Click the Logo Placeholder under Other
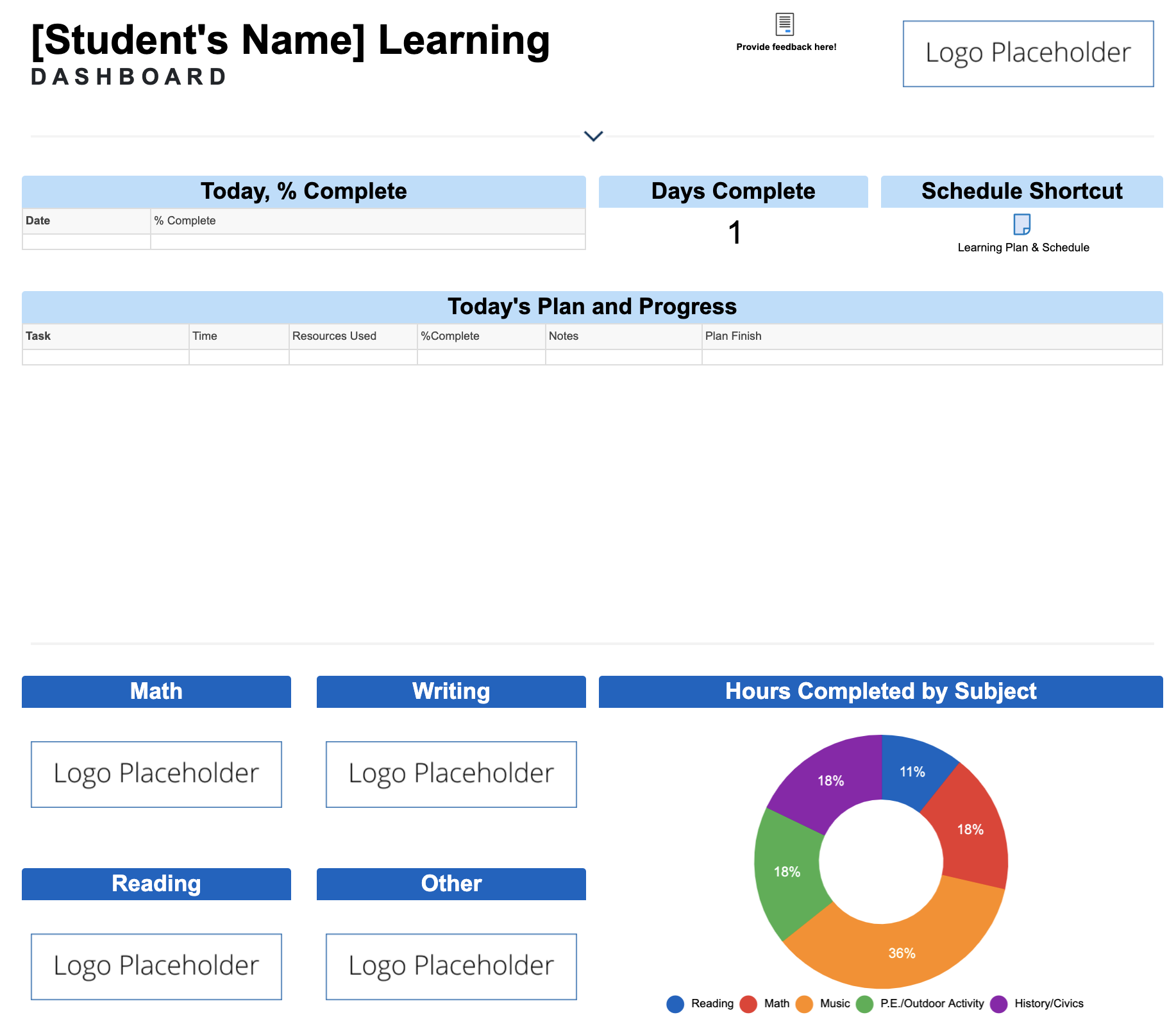The width and height of the screenshot is (1176, 1031). tap(451, 966)
